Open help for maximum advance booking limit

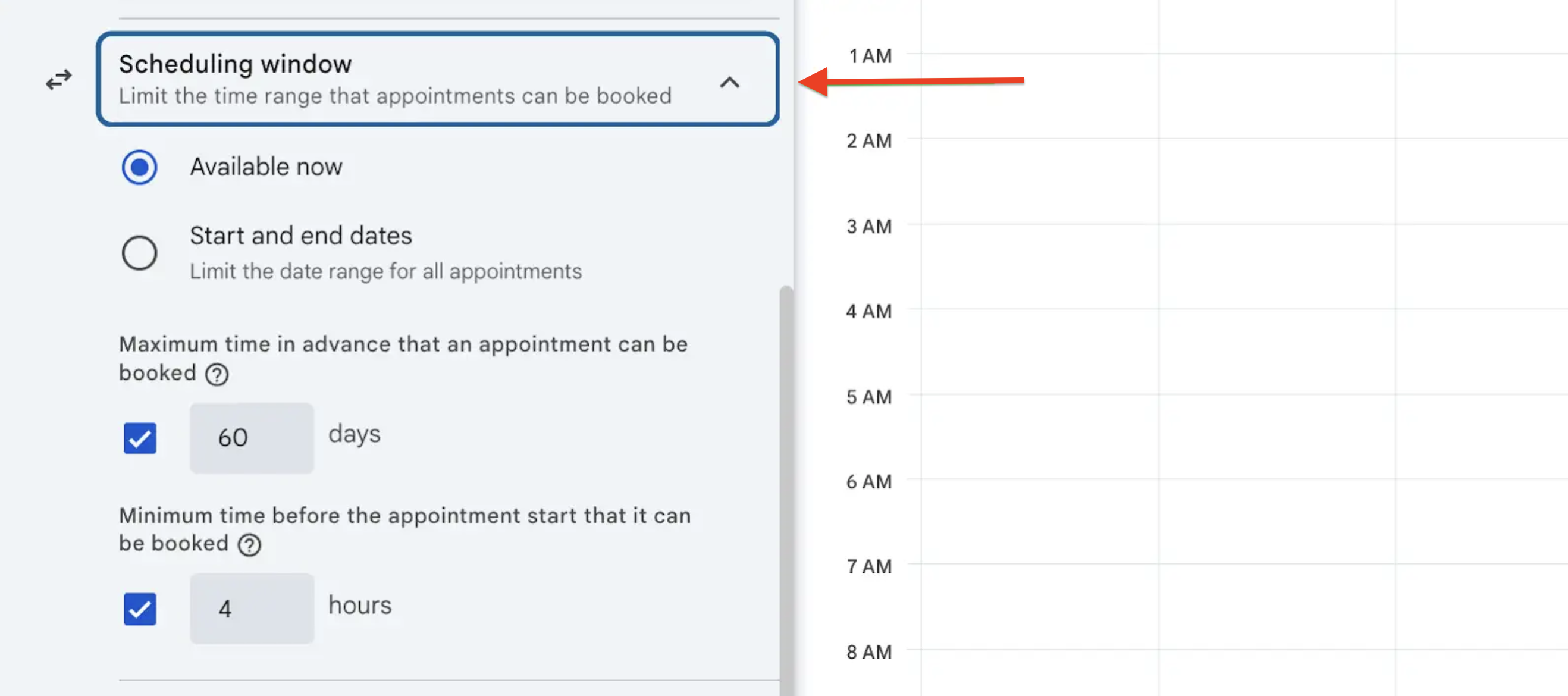pyautogui.click(x=217, y=375)
